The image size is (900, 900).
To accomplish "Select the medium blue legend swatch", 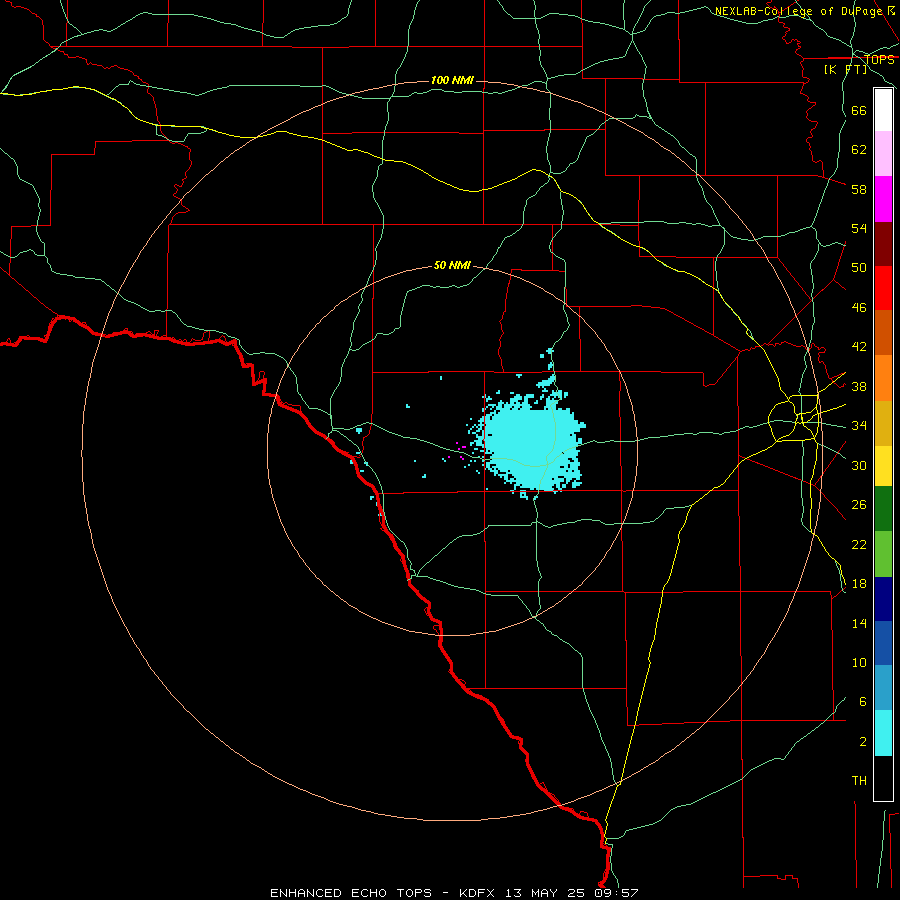I will click(x=883, y=643).
